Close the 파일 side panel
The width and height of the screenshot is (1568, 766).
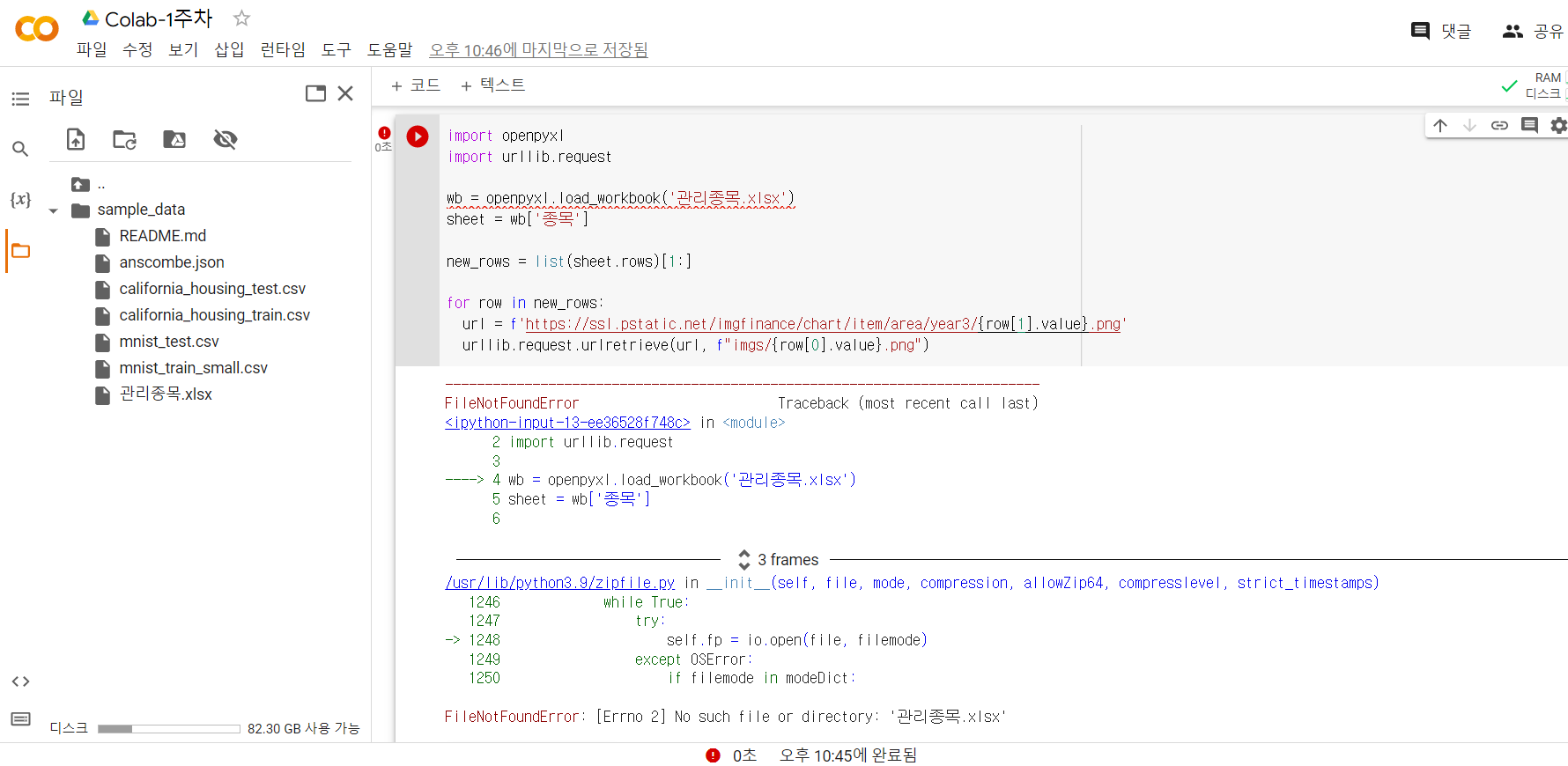(x=345, y=93)
